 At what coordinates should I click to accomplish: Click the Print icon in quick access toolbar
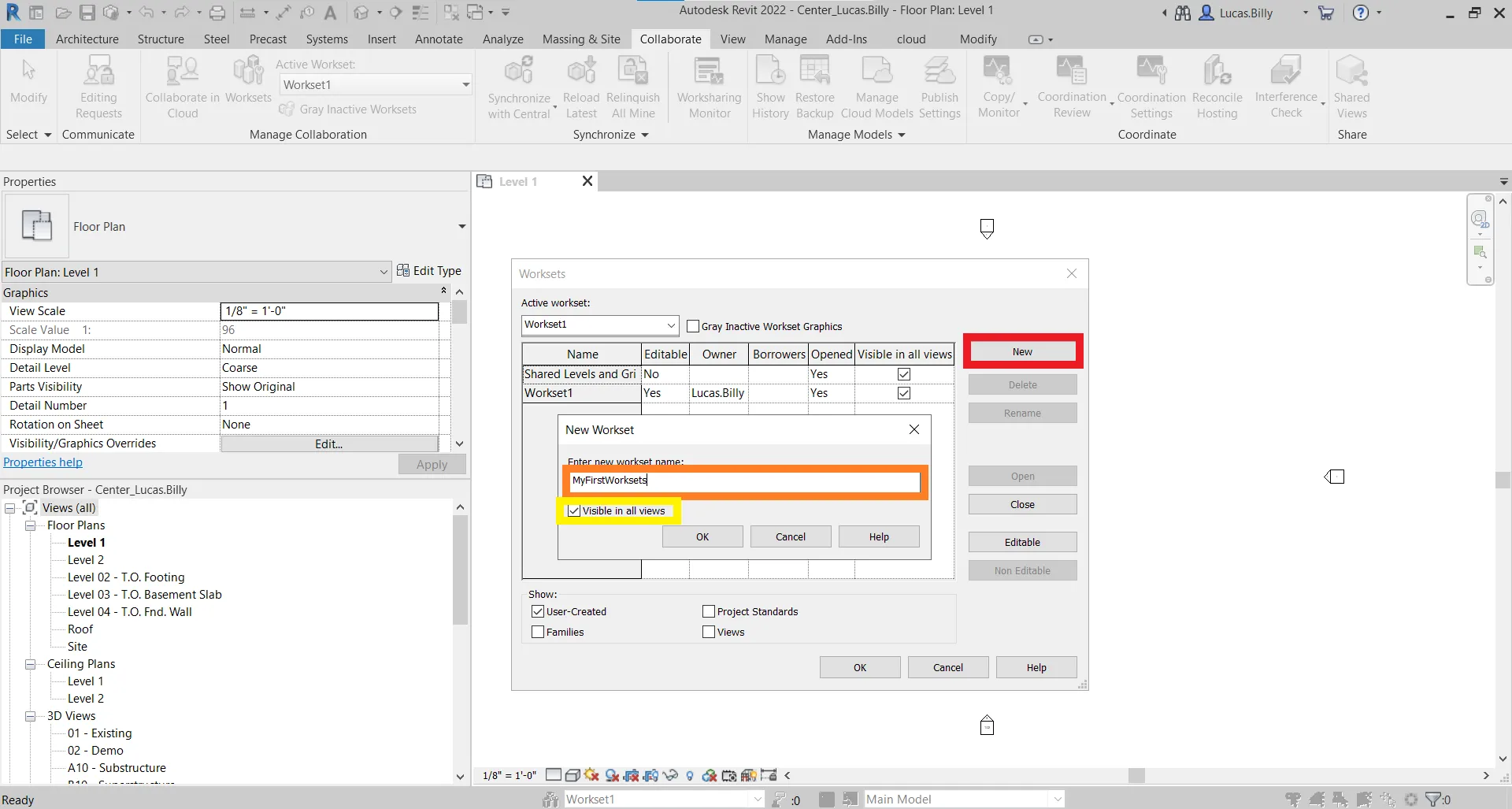(217, 13)
